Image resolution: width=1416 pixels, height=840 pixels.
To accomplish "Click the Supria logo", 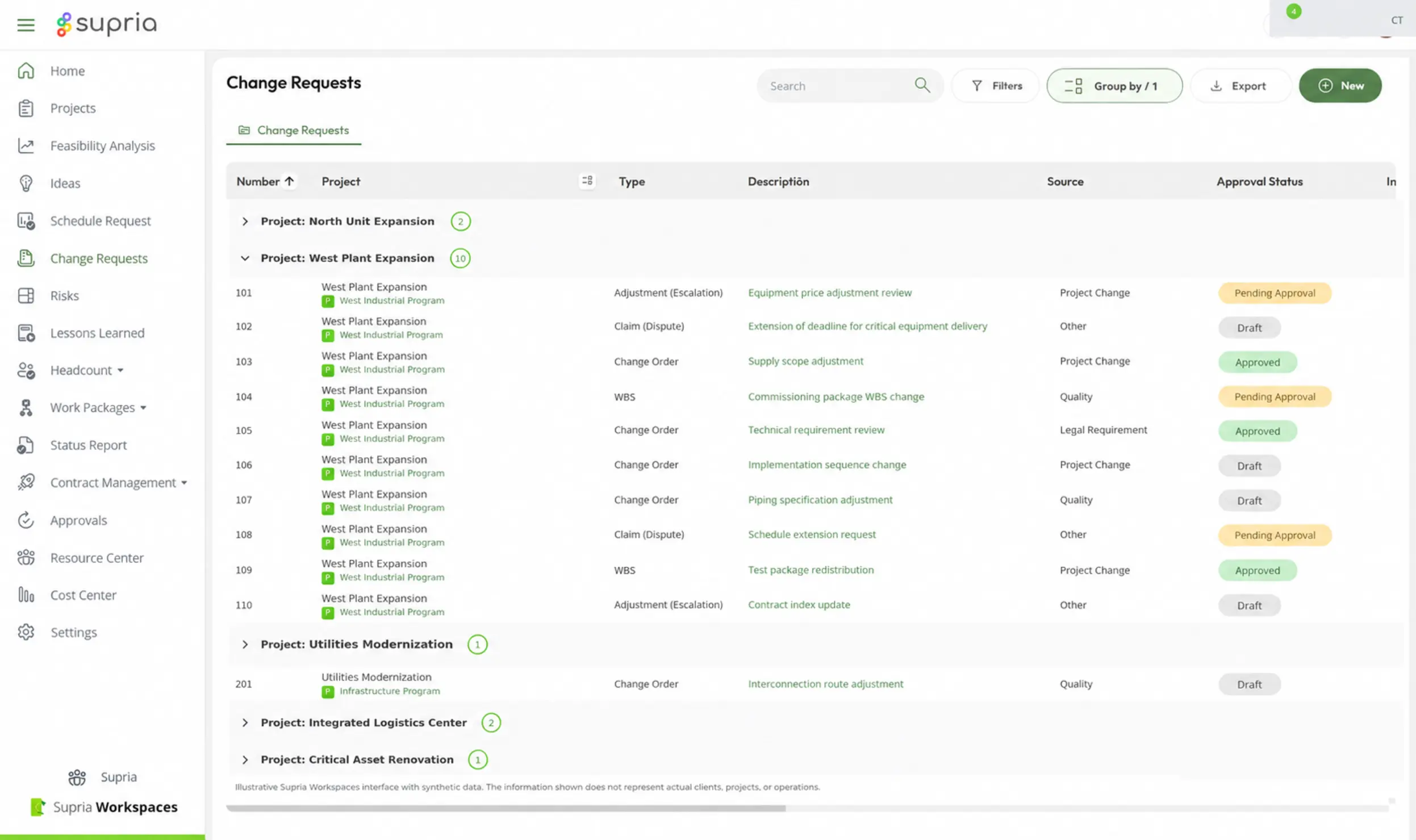I will 106,24.
